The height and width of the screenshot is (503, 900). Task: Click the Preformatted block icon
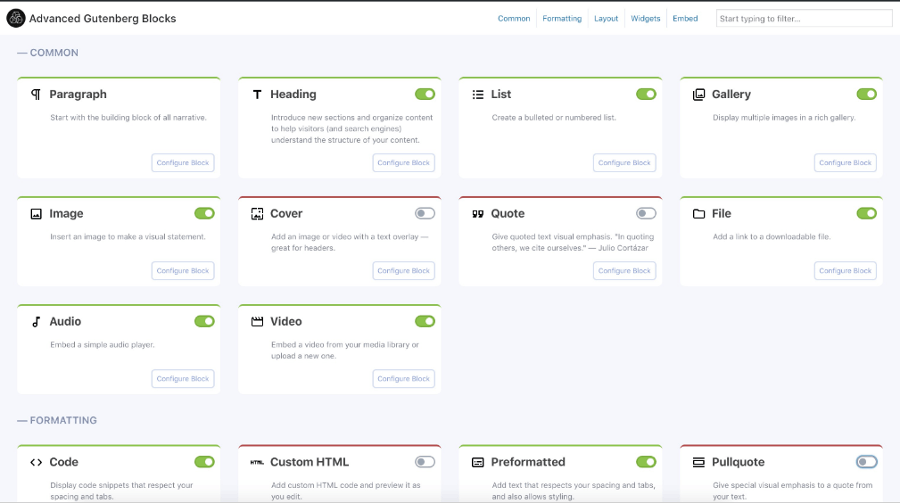pyautogui.click(x=478, y=462)
